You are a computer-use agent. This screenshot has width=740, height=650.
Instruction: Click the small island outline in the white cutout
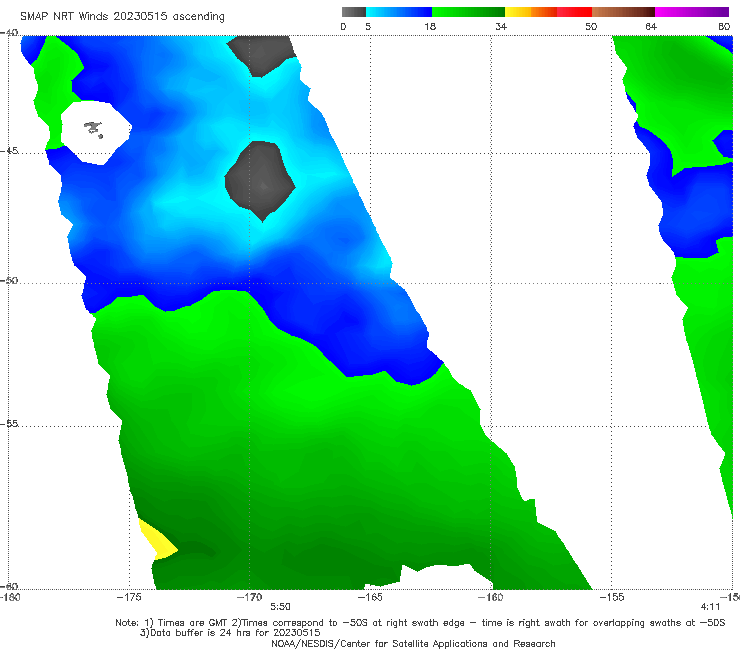(x=93, y=129)
